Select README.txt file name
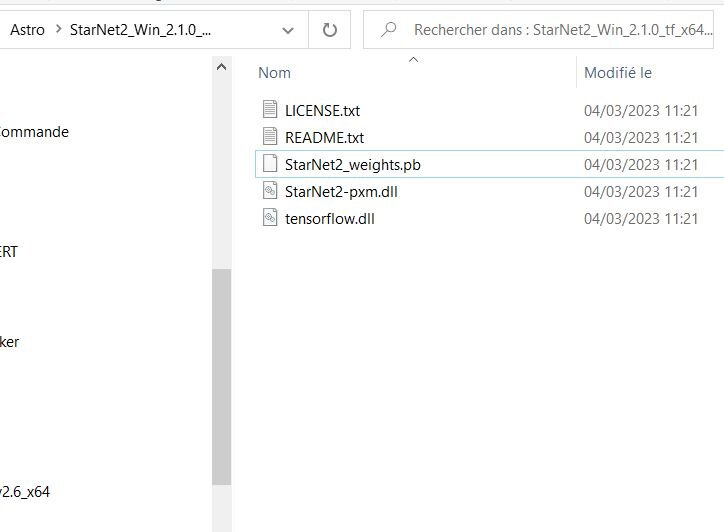Screen dimensions: 724x532 pyautogui.click(x=324, y=137)
